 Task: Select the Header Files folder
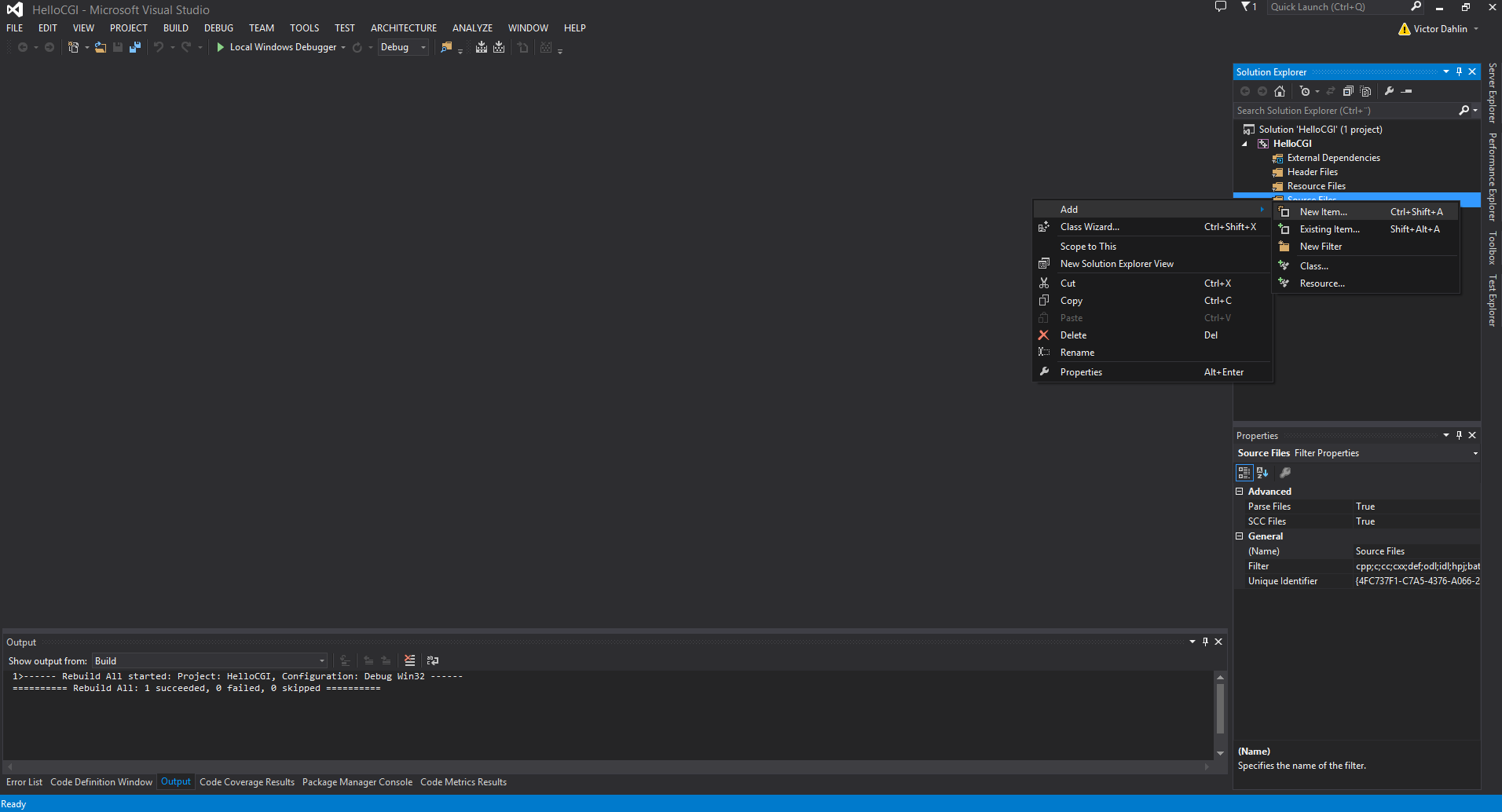tap(1312, 172)
